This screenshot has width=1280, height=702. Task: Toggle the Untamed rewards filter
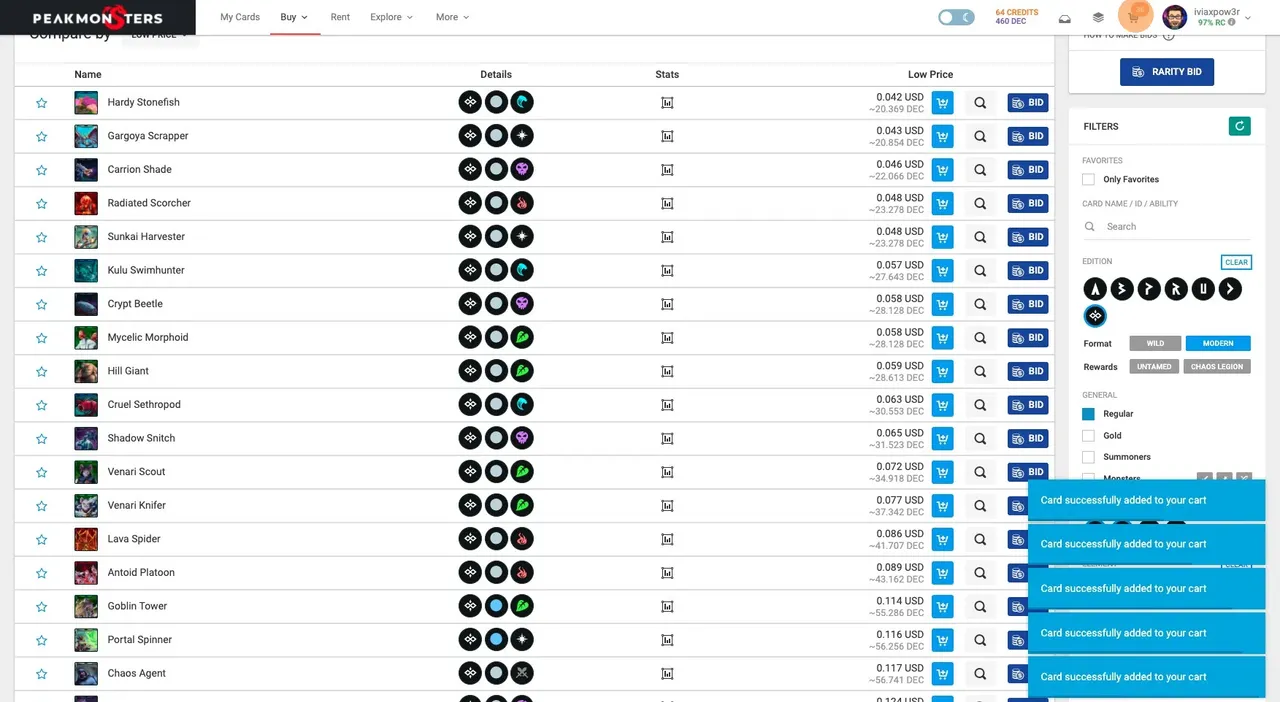(1153, 366)
